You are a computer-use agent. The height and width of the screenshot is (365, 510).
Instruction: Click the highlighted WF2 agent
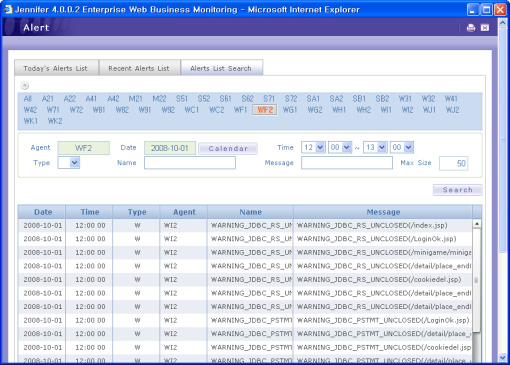coord(265,110)
